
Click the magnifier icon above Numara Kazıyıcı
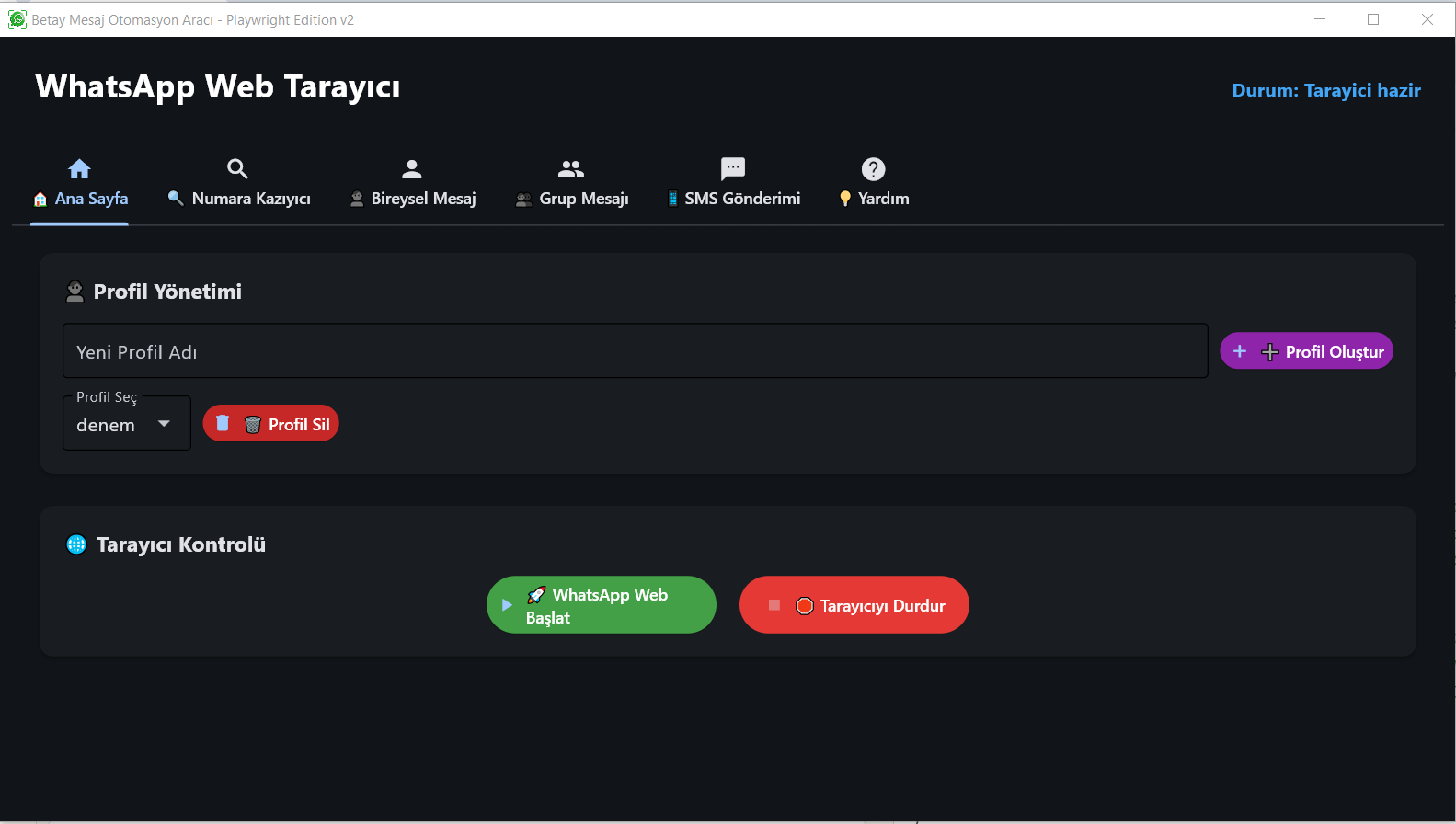click(x=237, y=168)
